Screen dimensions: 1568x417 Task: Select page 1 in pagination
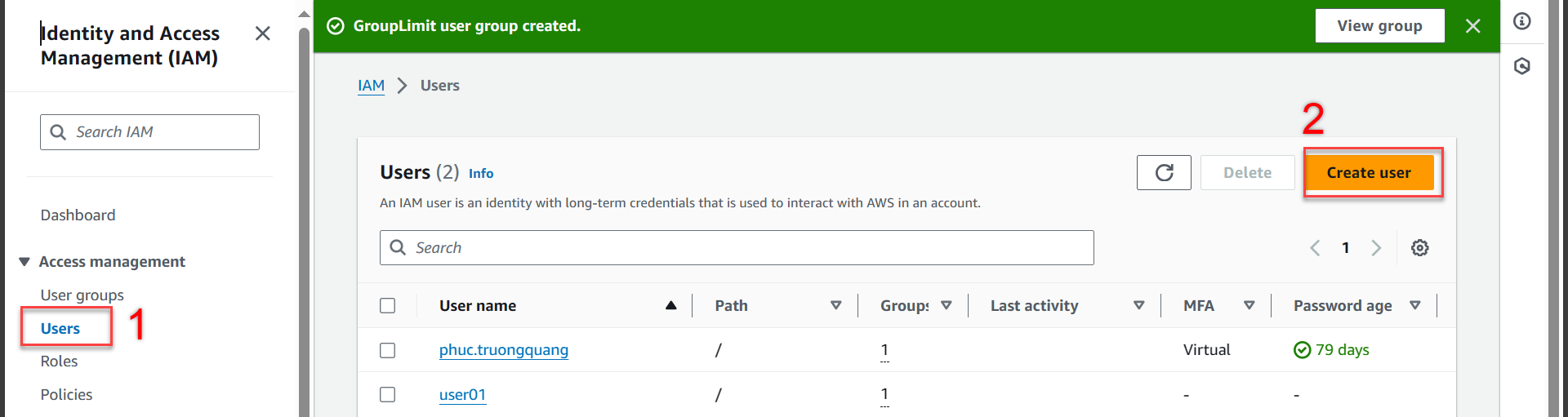(x=1345, y=248)
